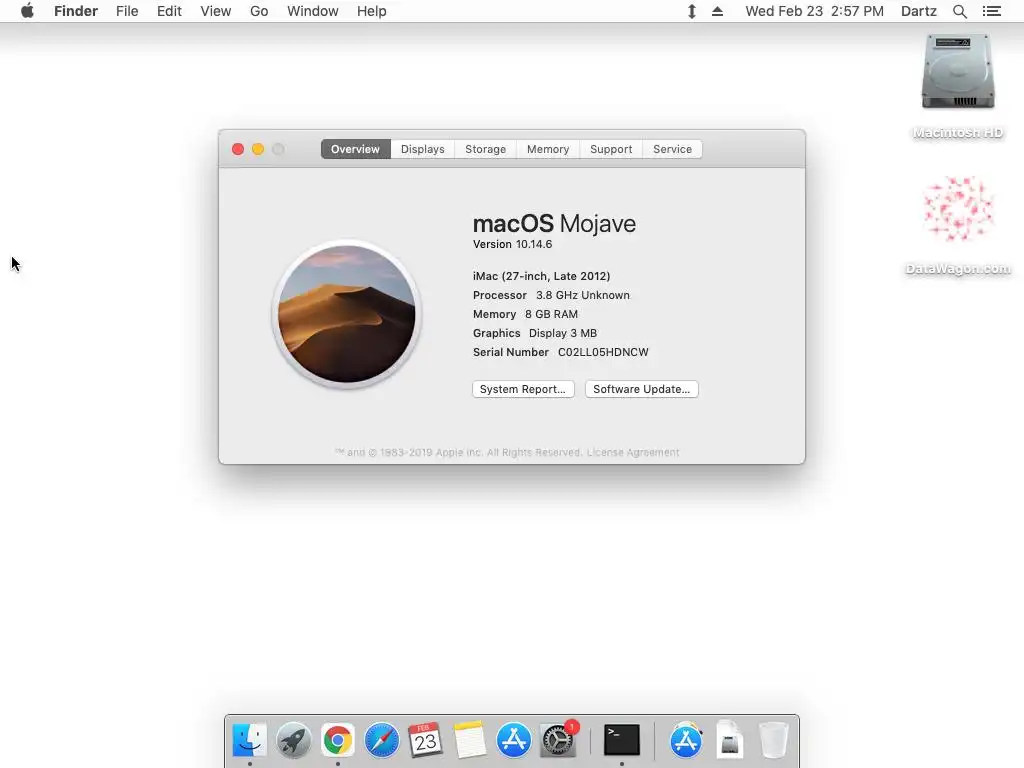Open the Notes app in Dock
This screenshot has height=768, width=1024.
pyautogui.click(x=470, y=740)
